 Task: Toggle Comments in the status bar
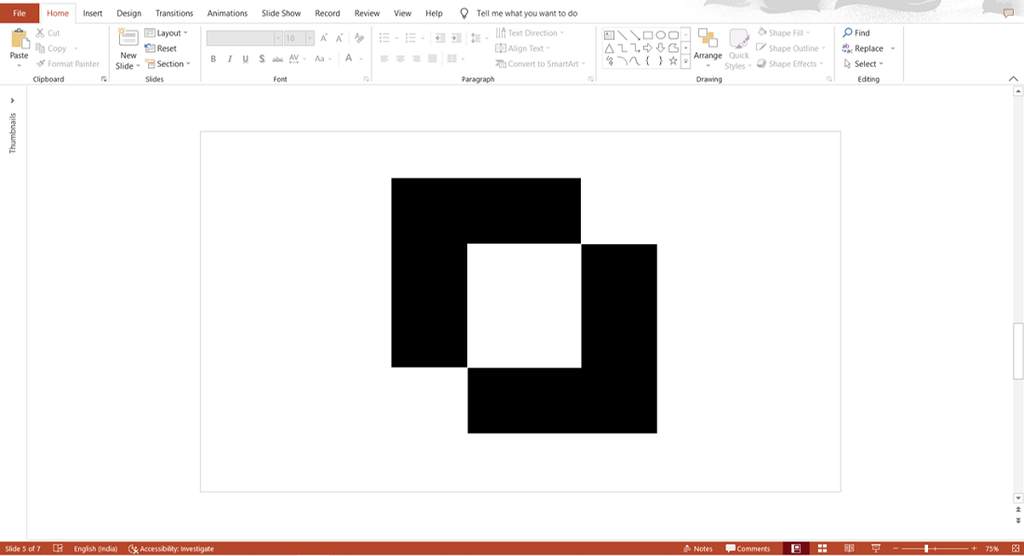pos(748,549)
